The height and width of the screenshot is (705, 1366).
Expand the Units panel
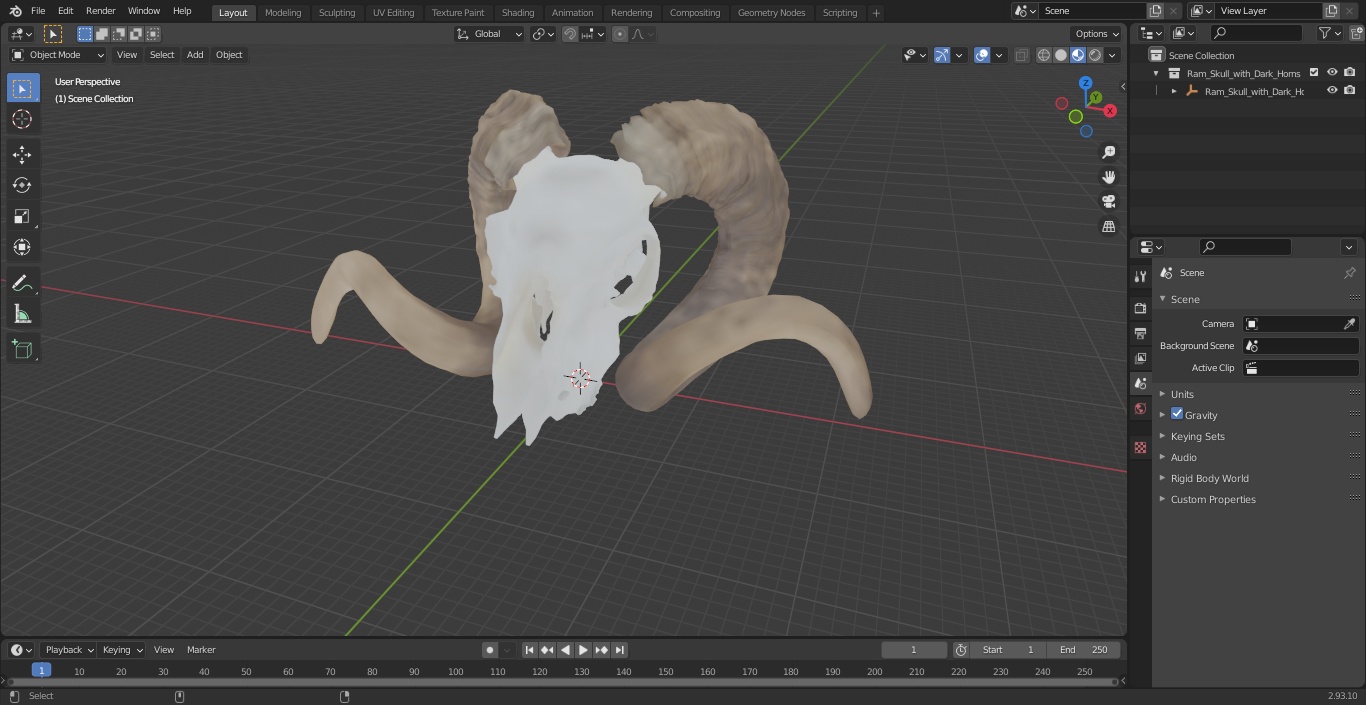pos(1182,394)
